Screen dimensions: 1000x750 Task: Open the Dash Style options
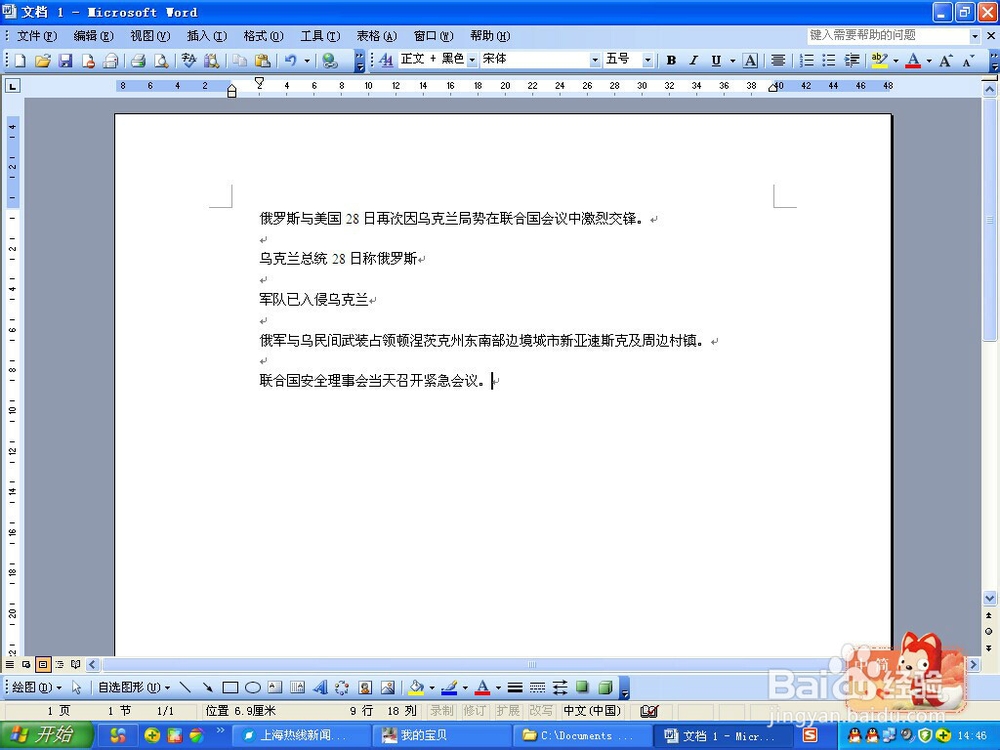point(538,688)
